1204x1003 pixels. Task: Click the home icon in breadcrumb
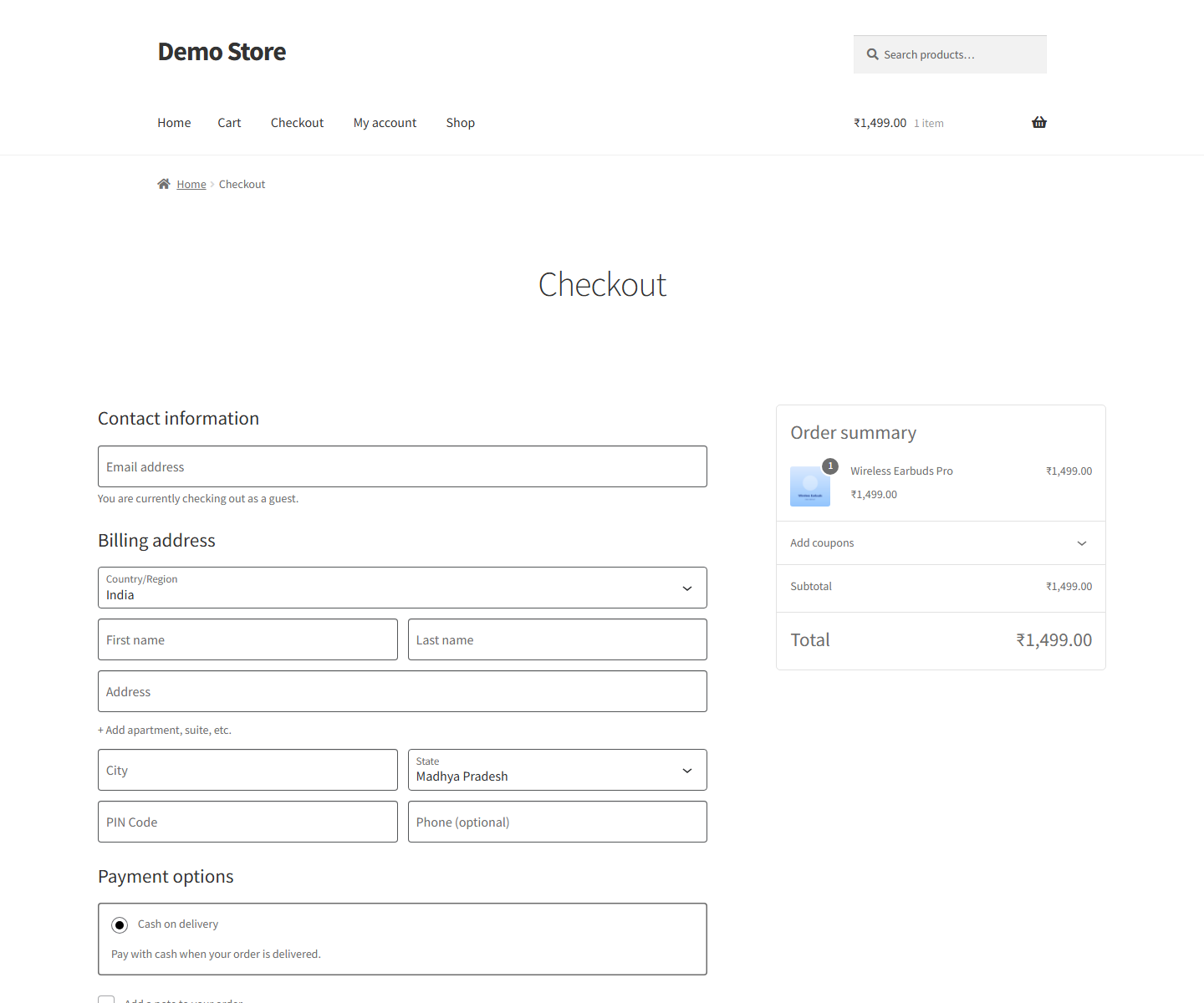tap(164, 184)
